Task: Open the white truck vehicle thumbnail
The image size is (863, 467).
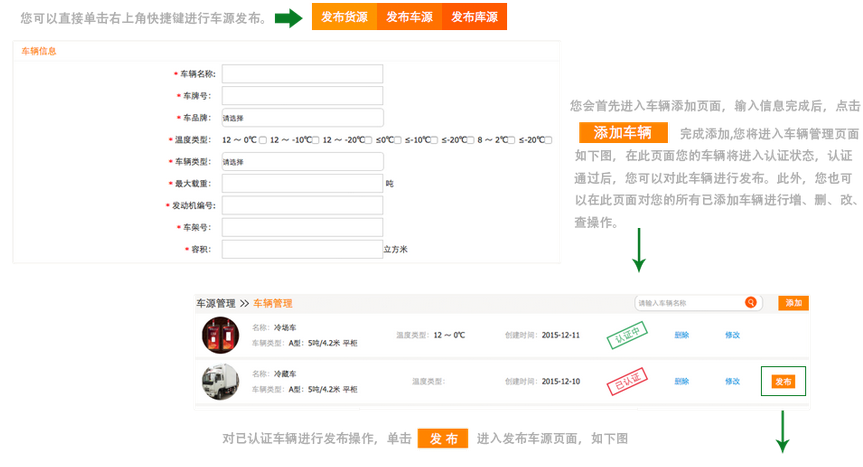Action: pyautogui.click(x=220, y=381)
